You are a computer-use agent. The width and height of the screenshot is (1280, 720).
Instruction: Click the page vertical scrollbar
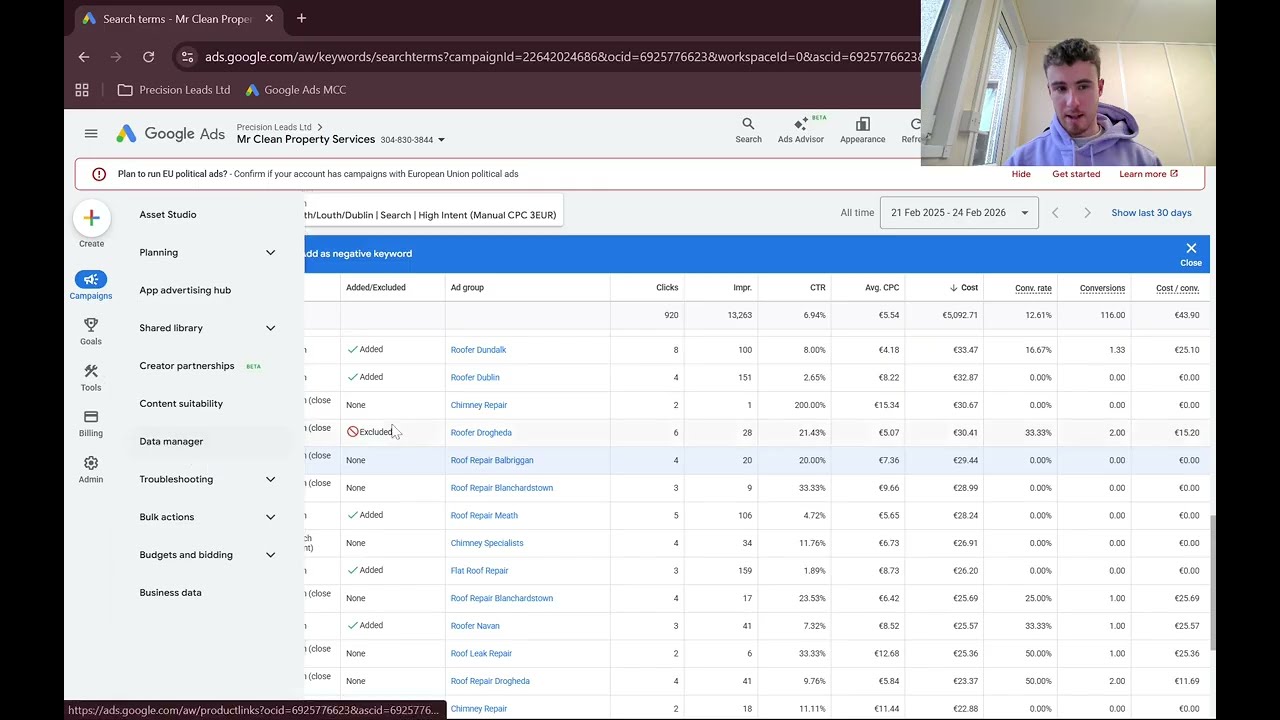point(1214,583)
